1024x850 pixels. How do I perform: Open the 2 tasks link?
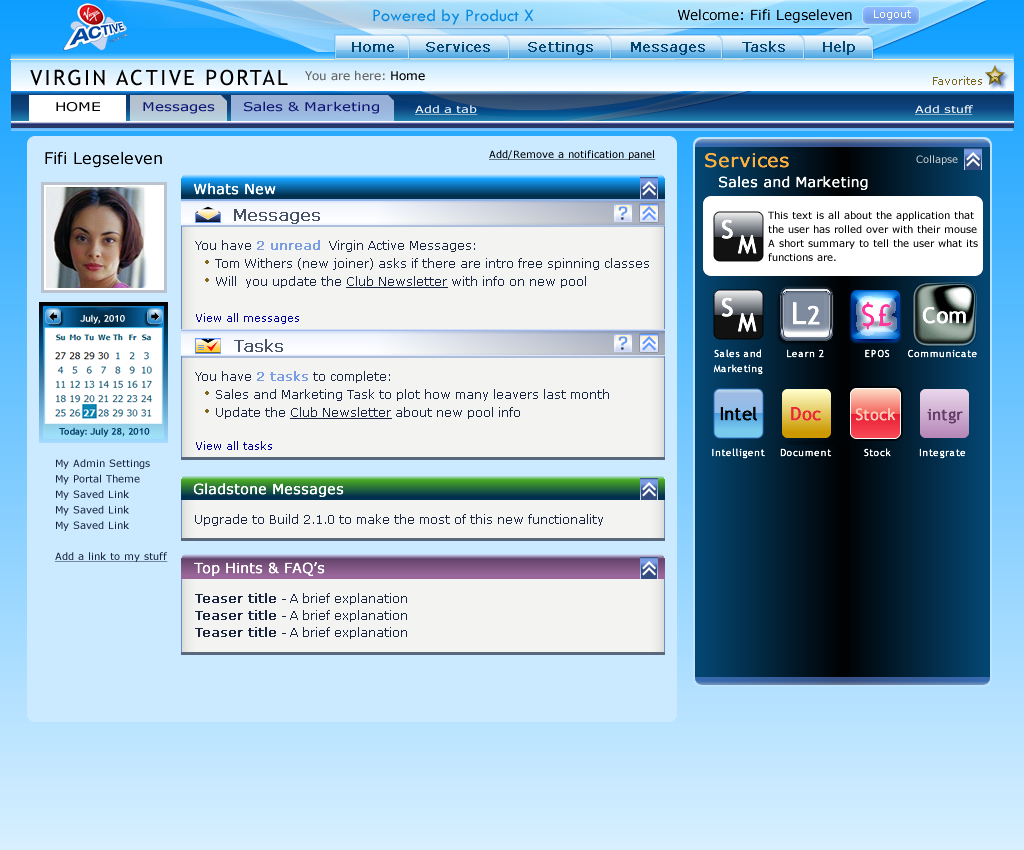click(282, 376)
